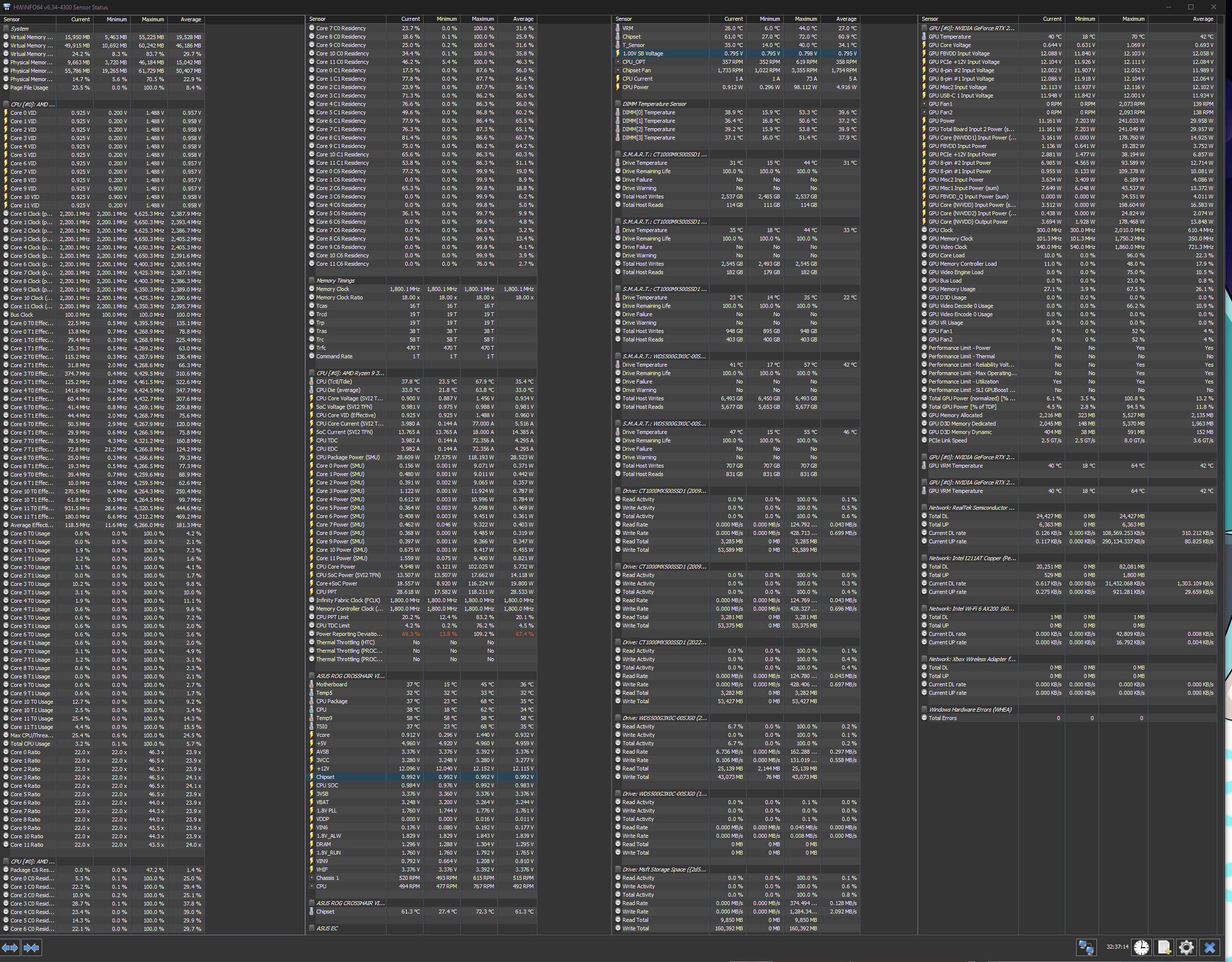Collapse the System sensor group header
This screenshot has width=1232, height=962.
(x=19, y=28)
